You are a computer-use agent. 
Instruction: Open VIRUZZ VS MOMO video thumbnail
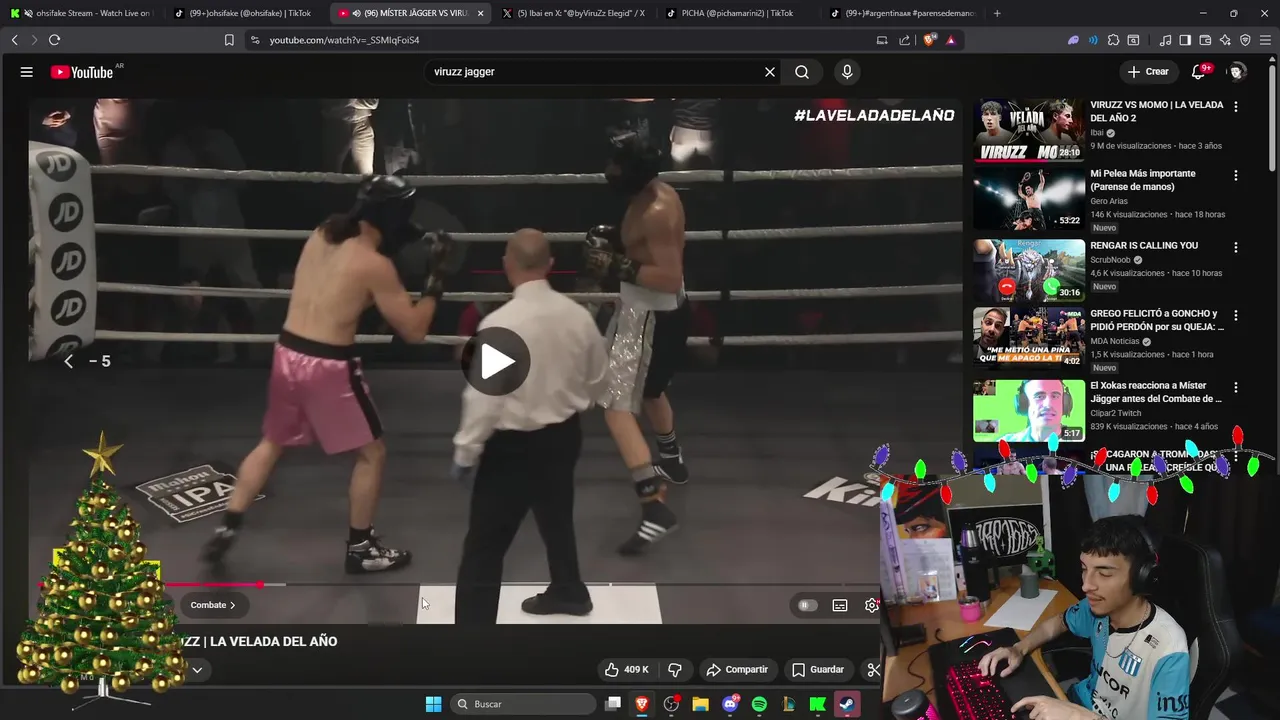click(x=1029, y=130)
